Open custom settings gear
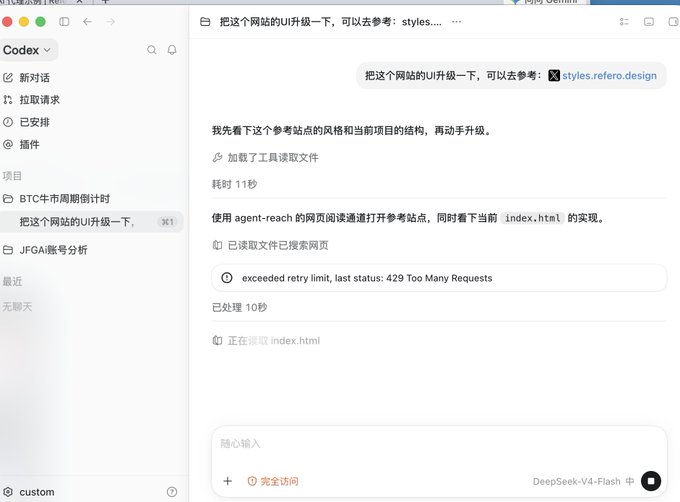The width and height of the screenshot is (680, 502). pos(8,492)
